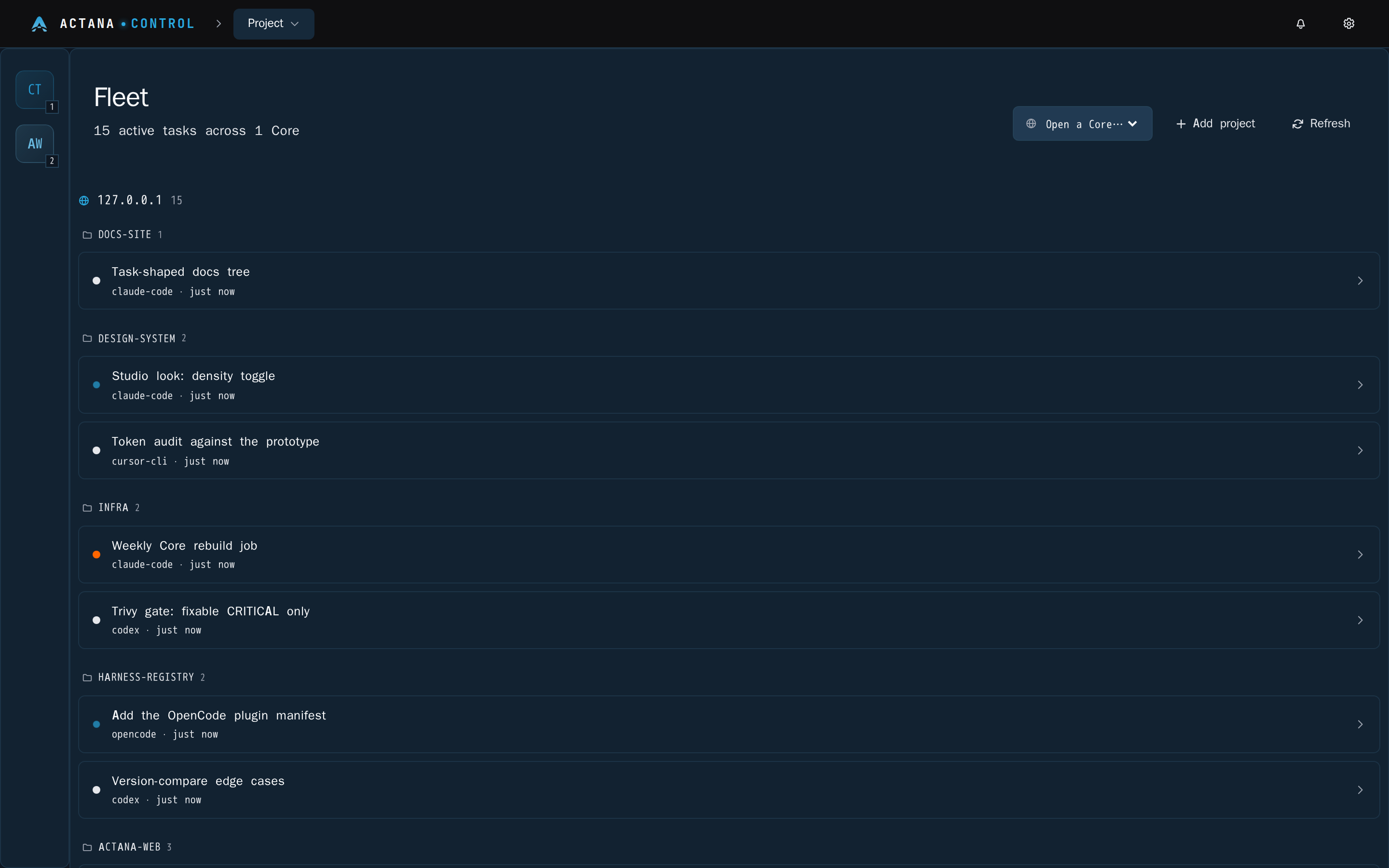Open Weekly Core rebuild job via chevron
1389x868 pixels.
tap(1360, 555)
